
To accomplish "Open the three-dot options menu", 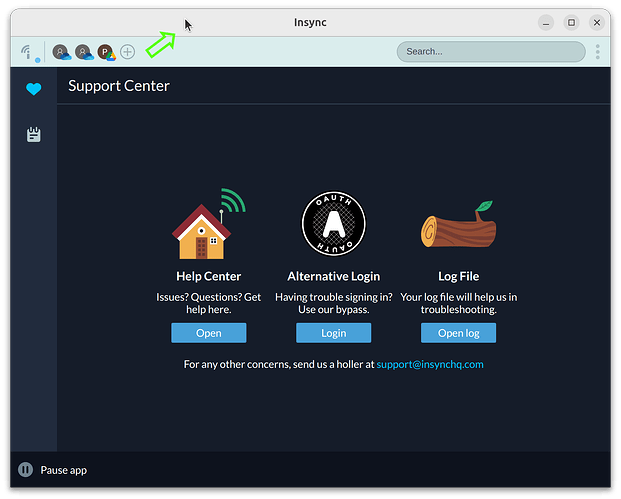I will pos(598,52).
